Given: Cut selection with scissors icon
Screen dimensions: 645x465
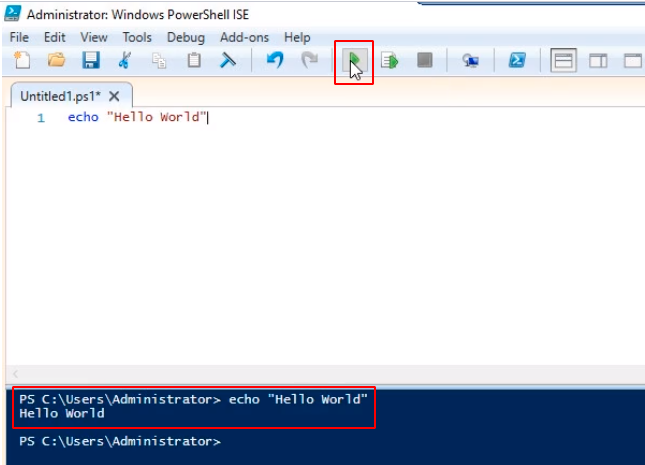Looking at the screenshot, I should click(125, 61).
